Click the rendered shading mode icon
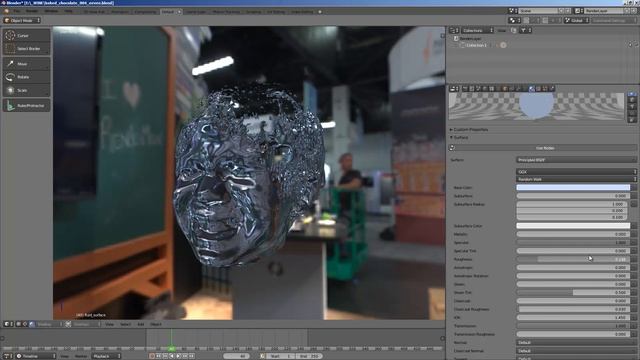Image resolution: width=640 pixels, height=360 pixels. [32, 324]
